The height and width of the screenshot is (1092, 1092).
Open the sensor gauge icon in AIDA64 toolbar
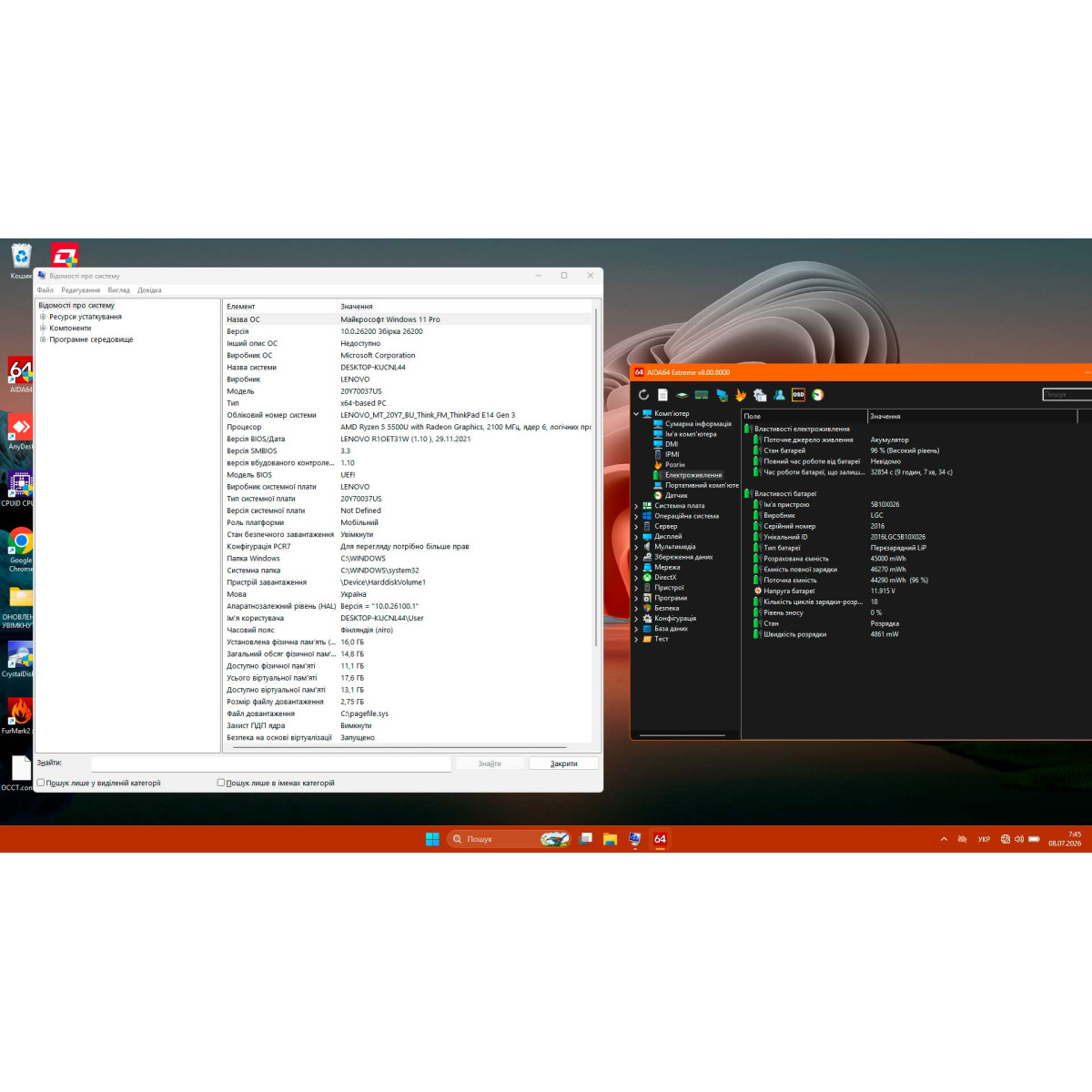[818, 395]
